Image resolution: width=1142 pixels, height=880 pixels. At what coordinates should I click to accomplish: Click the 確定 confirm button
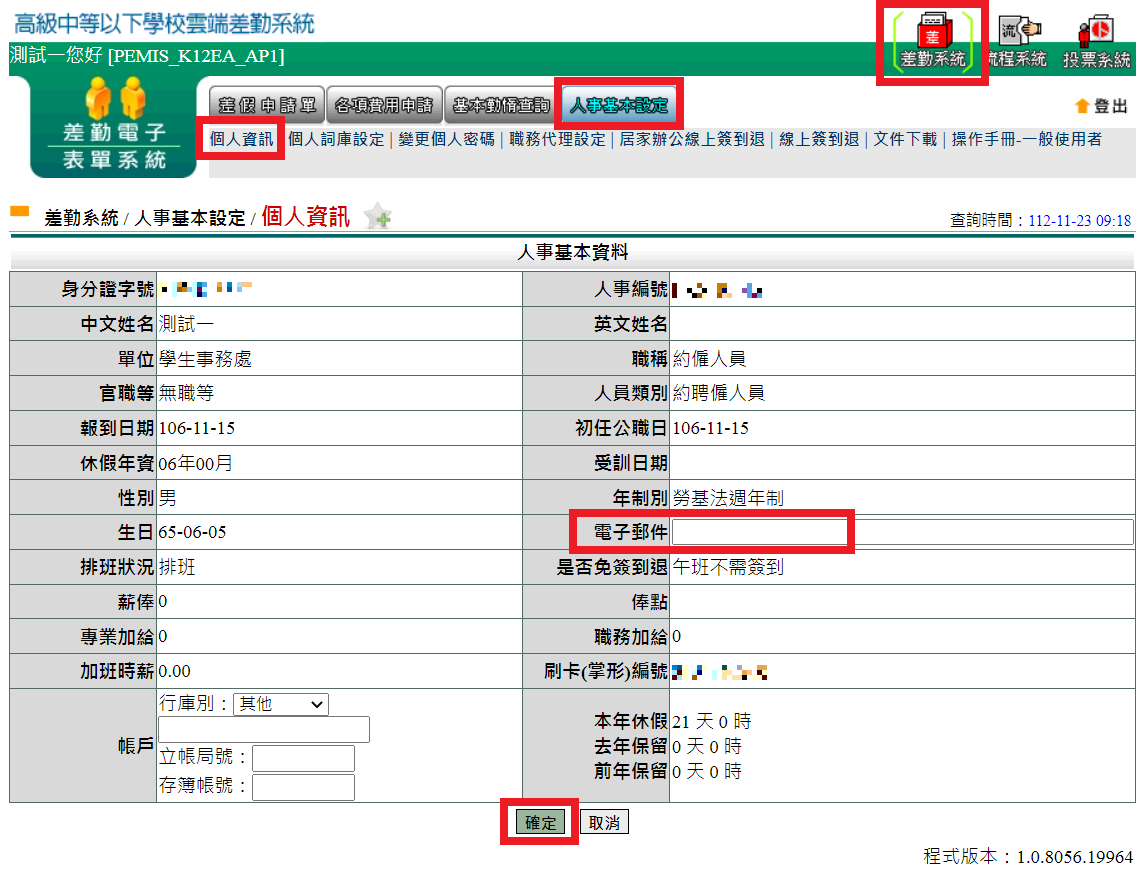pyautogui.click(x=538, y=821)
